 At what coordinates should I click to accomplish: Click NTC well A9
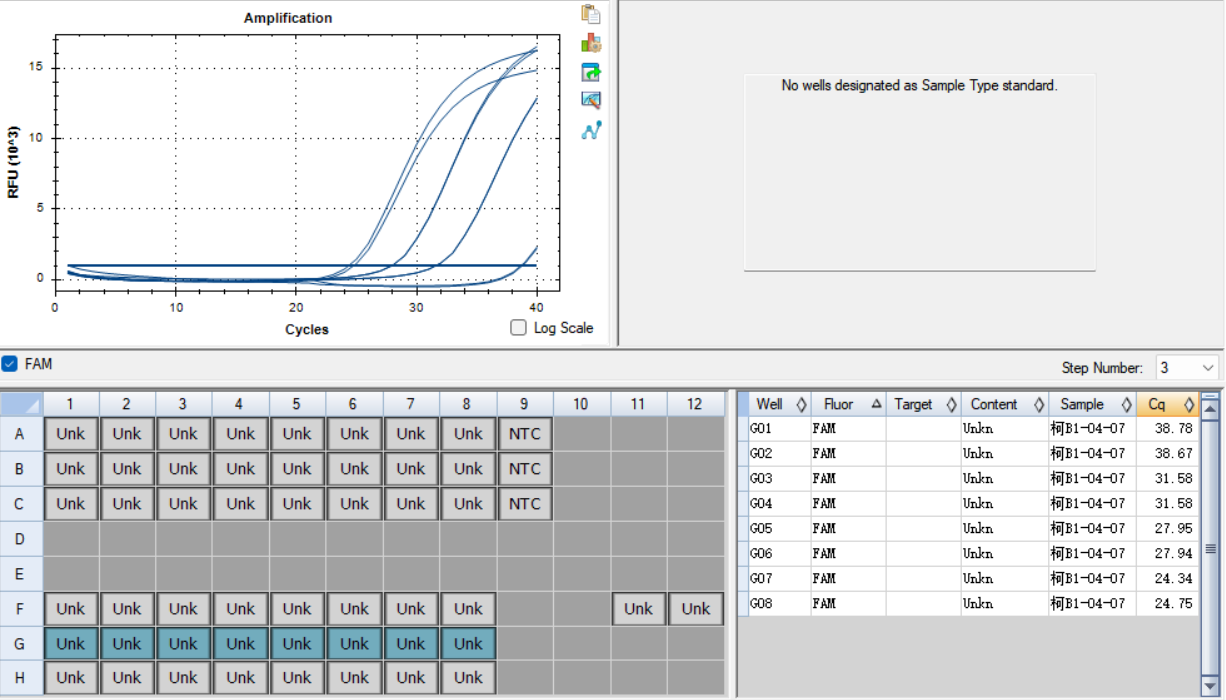click(x=525, y=434)
